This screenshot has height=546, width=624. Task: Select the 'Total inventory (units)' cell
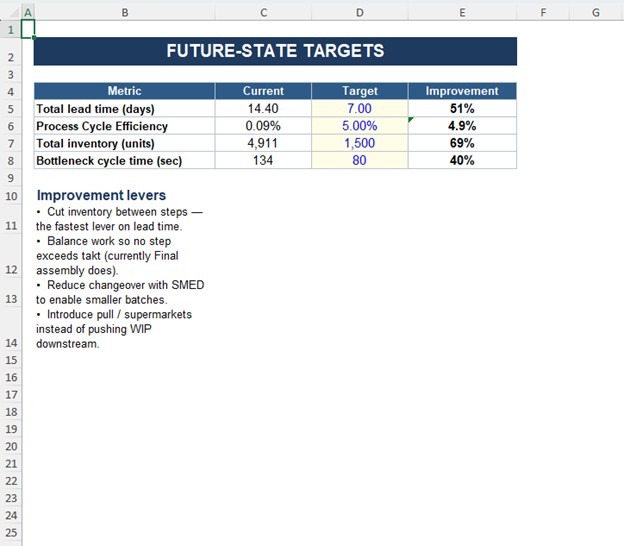tap(125, 143)
